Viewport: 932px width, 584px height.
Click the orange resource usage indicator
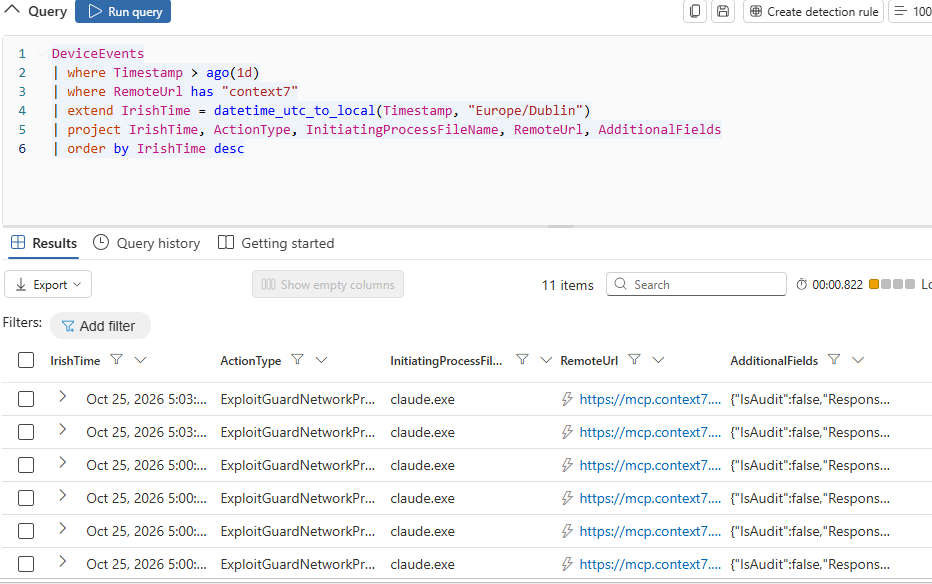coord(874,284)
